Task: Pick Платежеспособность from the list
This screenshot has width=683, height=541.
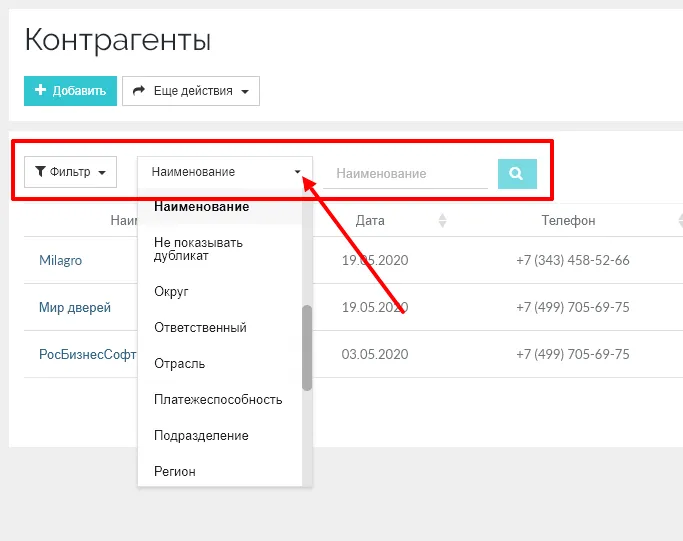Action: pyautogui.click(x=218, y=400)
